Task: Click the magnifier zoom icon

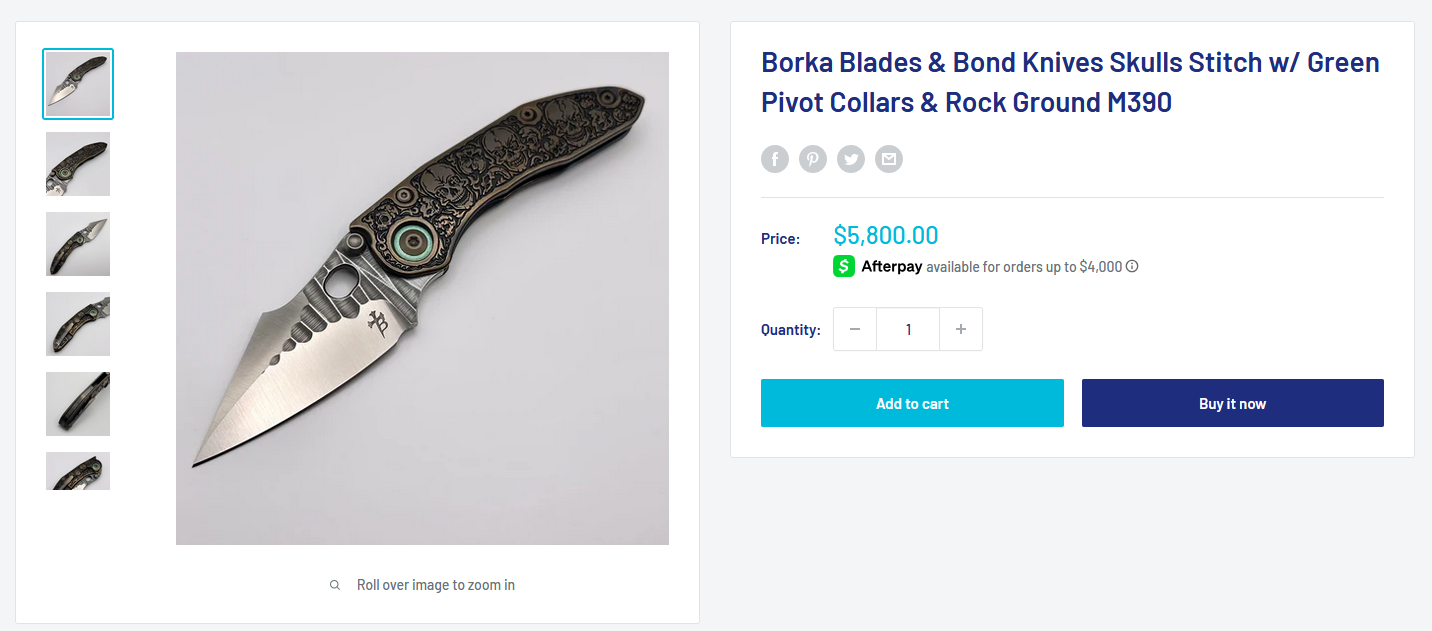Action: pos(335,585)
